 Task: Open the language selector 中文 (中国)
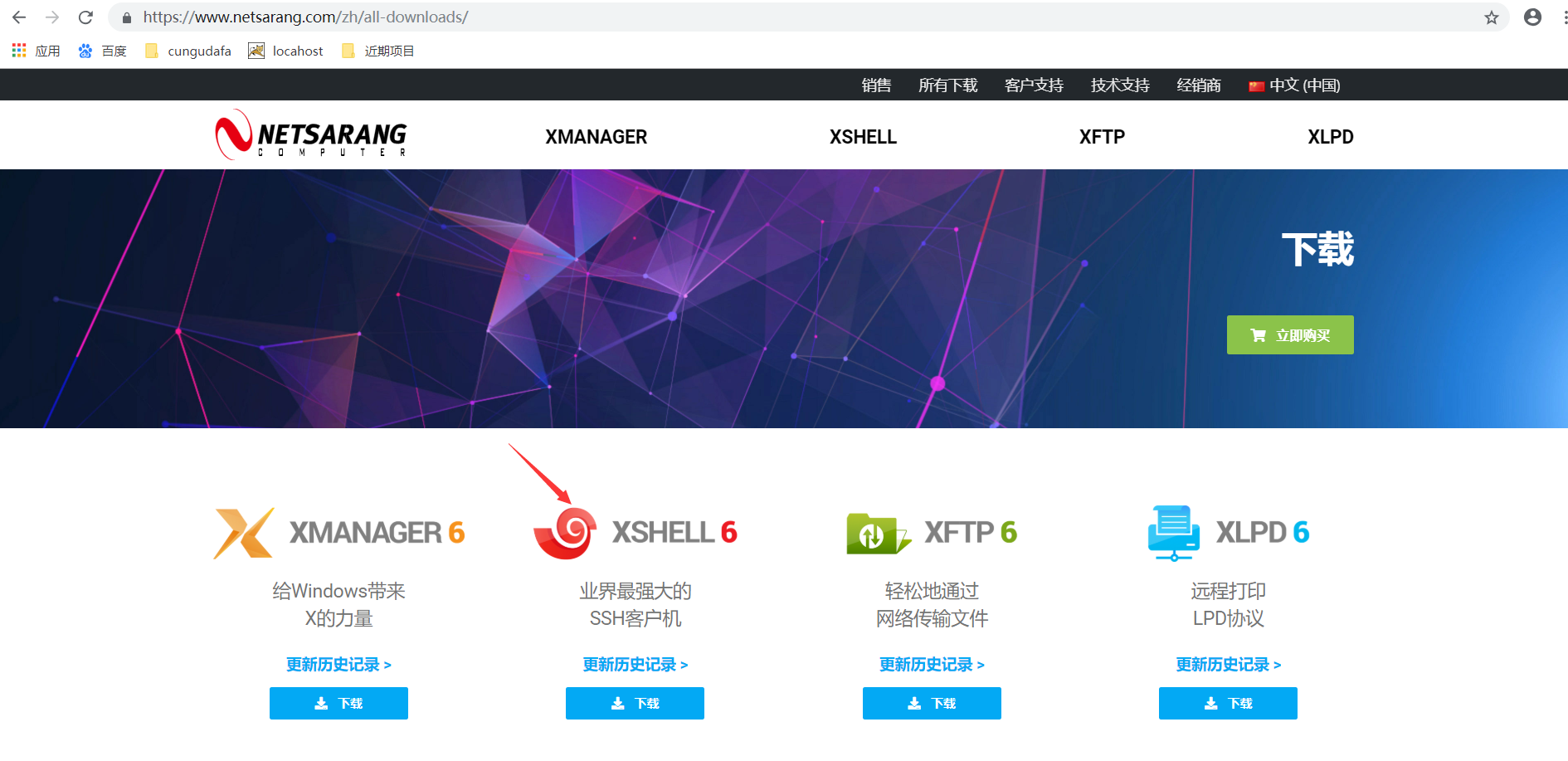(1293, 85)
